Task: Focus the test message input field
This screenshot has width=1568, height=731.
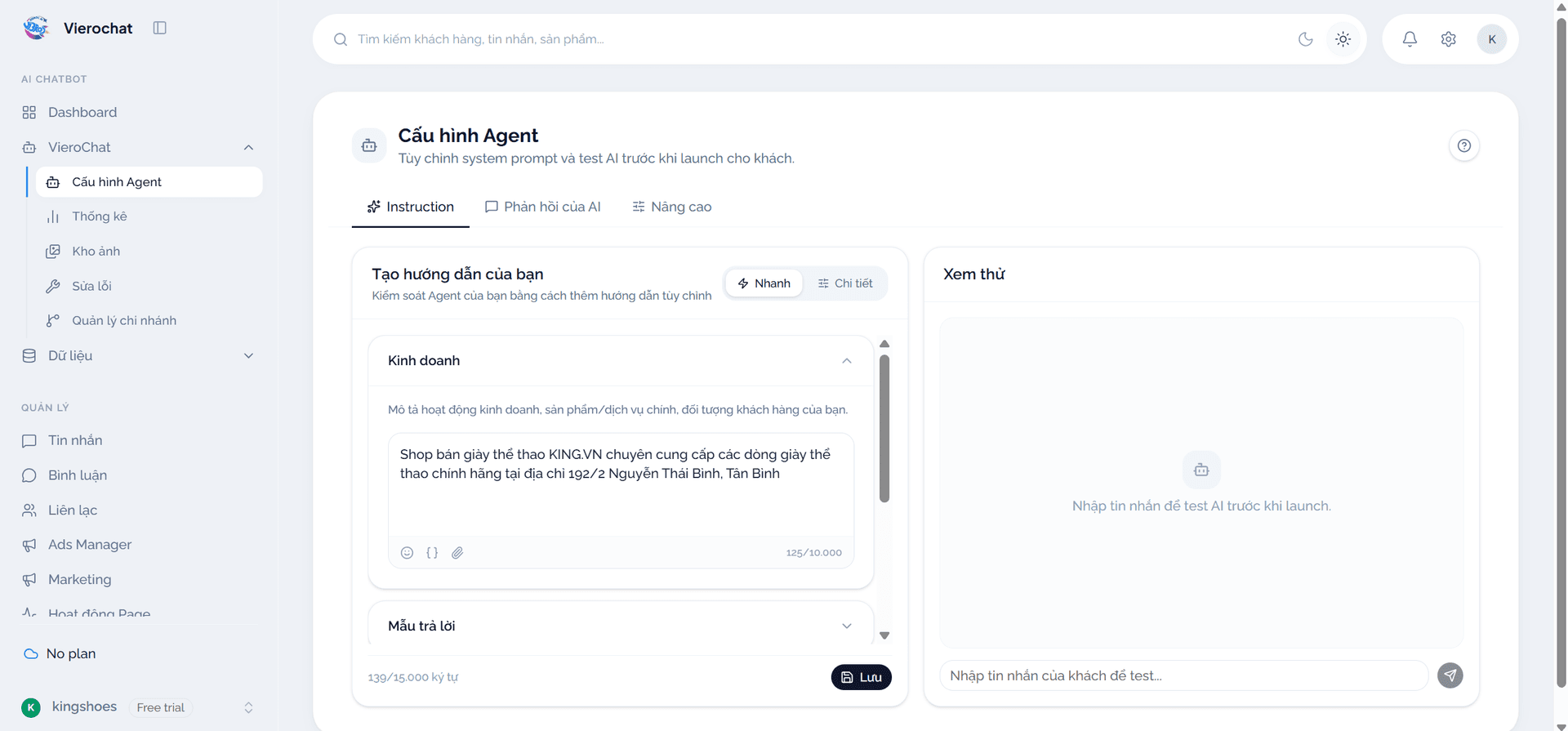Action: click(x=1184, y=675)
